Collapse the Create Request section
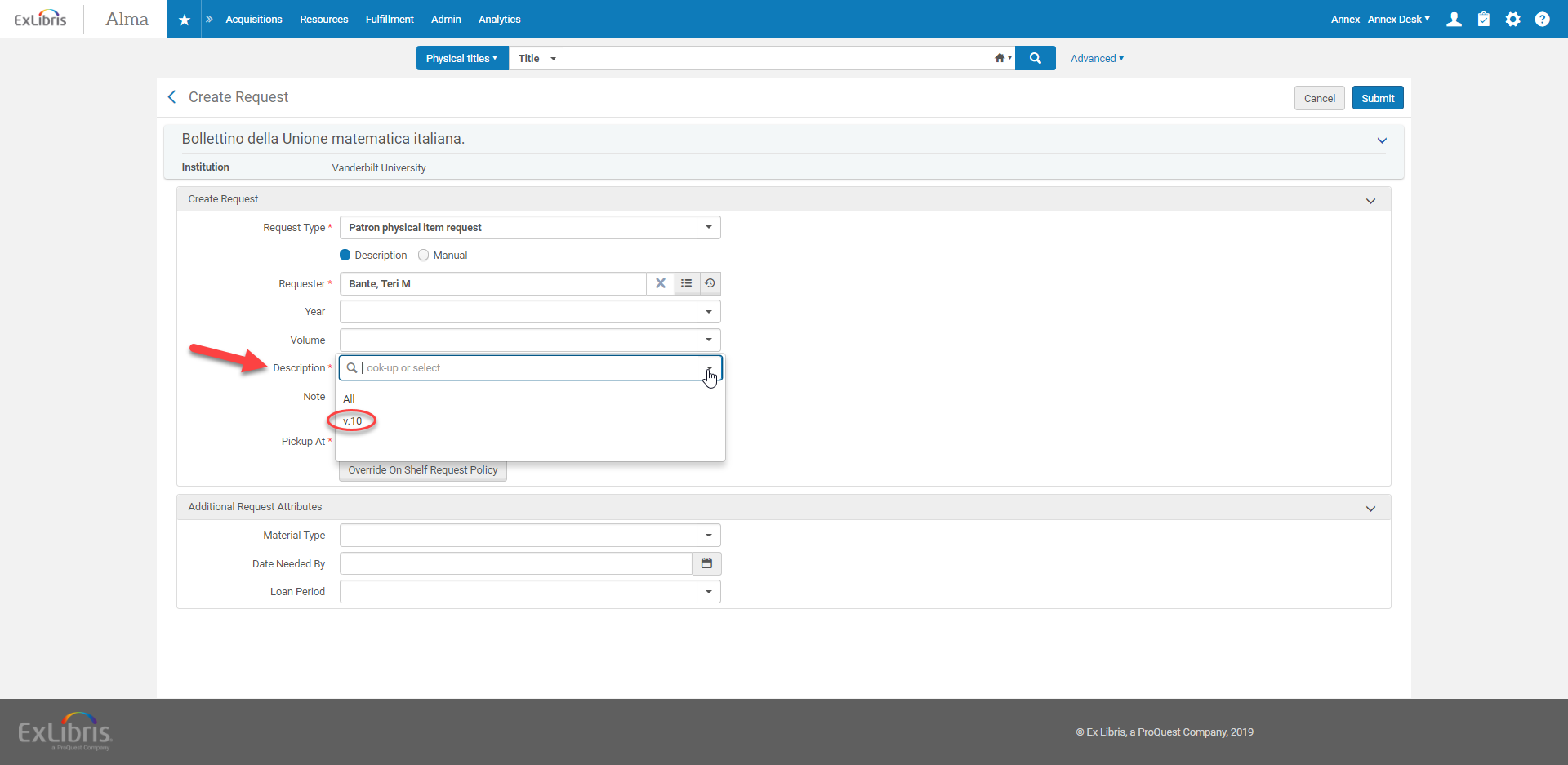1568x765 pixels. point(1370,200)
